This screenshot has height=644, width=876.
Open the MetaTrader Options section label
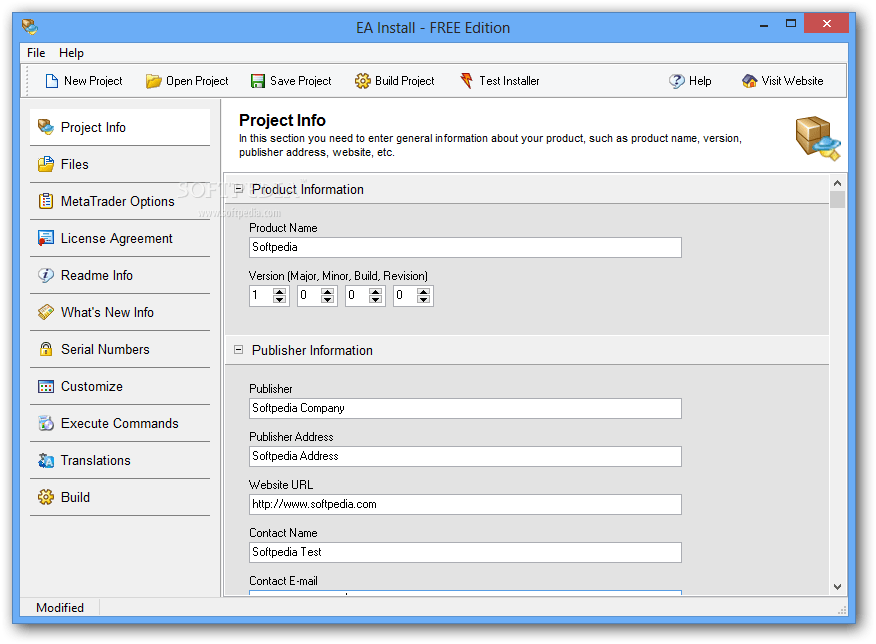coord(118,202)
